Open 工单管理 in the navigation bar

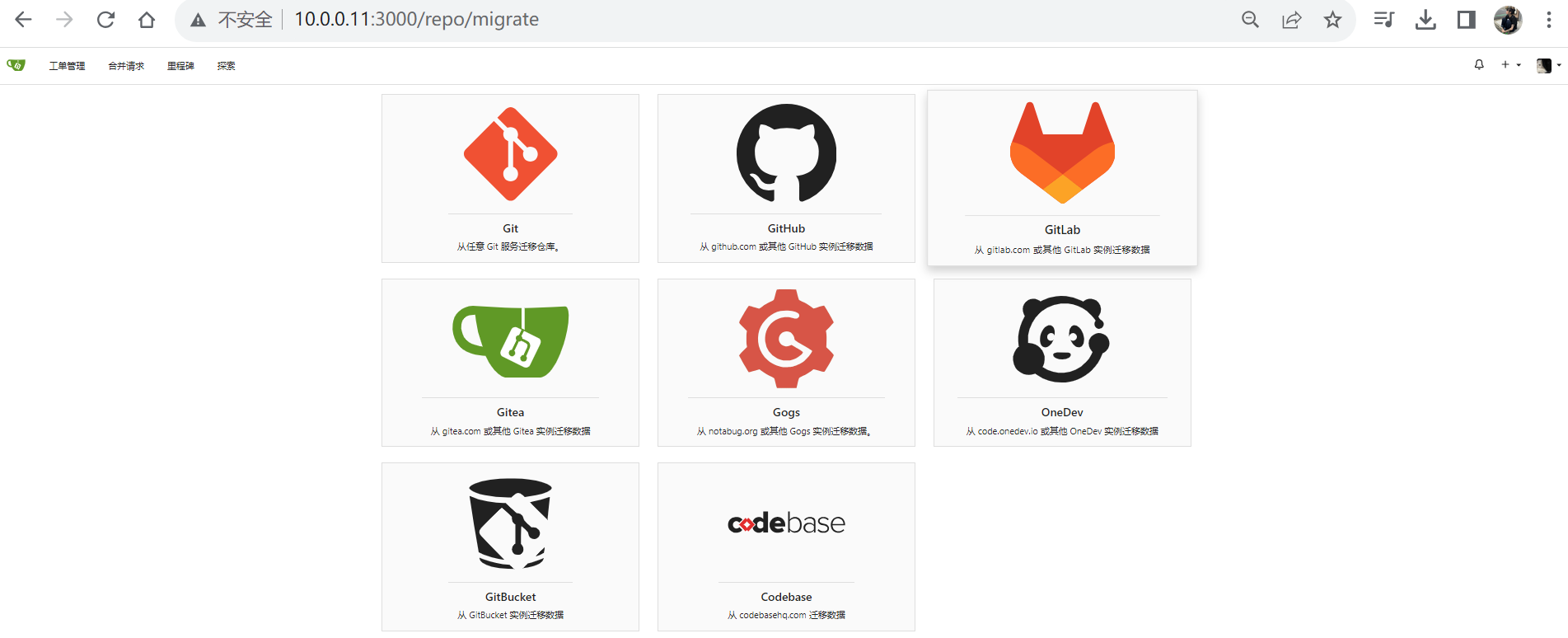(x=67, y=66)
